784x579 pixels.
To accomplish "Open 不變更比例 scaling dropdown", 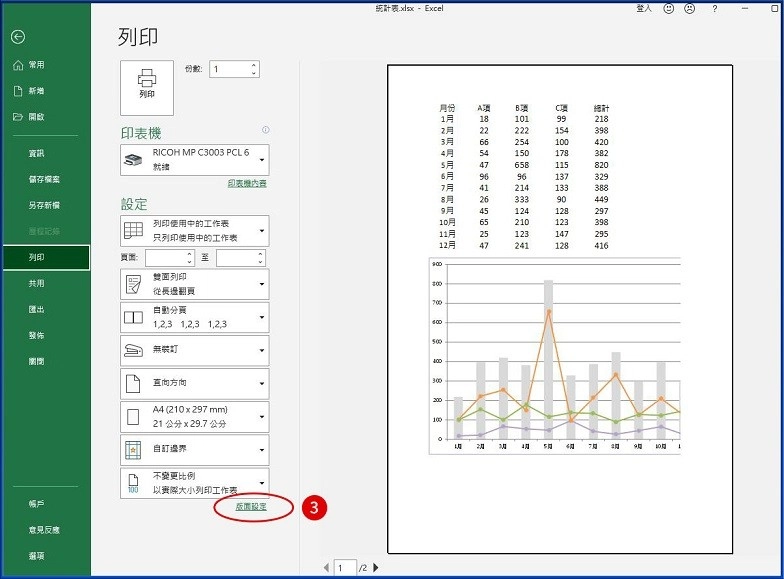I will tap(194, 483).
